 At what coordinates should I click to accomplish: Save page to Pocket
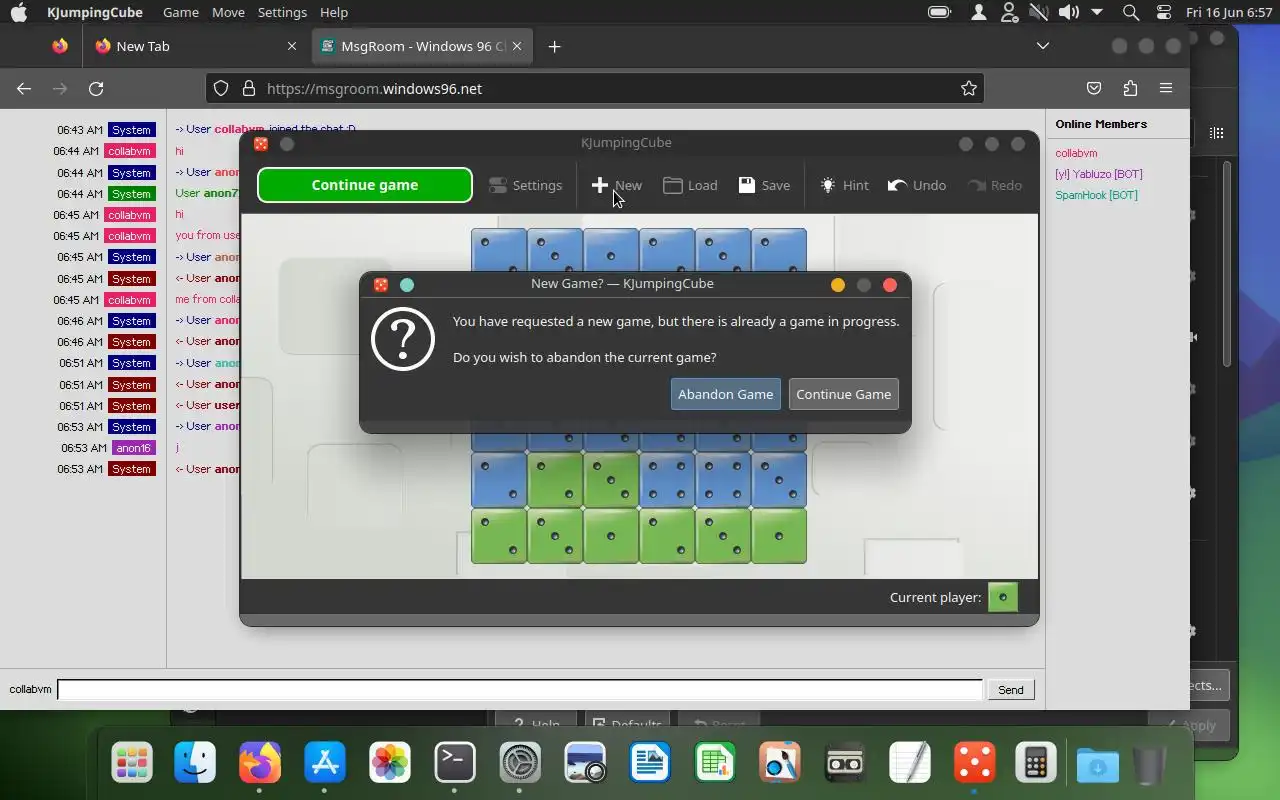click(x=1094, y=88)
